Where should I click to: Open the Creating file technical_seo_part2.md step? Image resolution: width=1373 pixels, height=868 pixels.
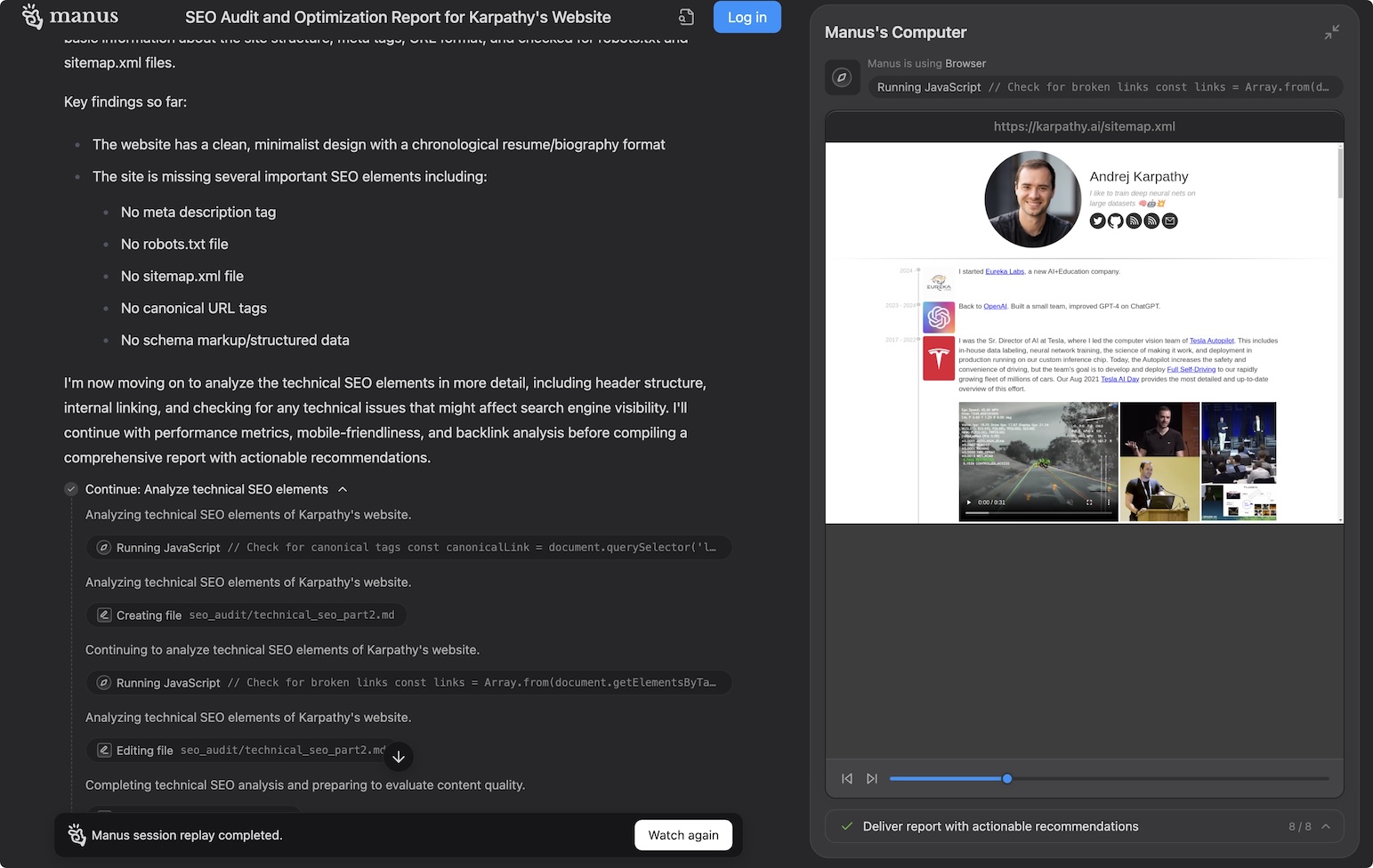click(x=246, y=615)
